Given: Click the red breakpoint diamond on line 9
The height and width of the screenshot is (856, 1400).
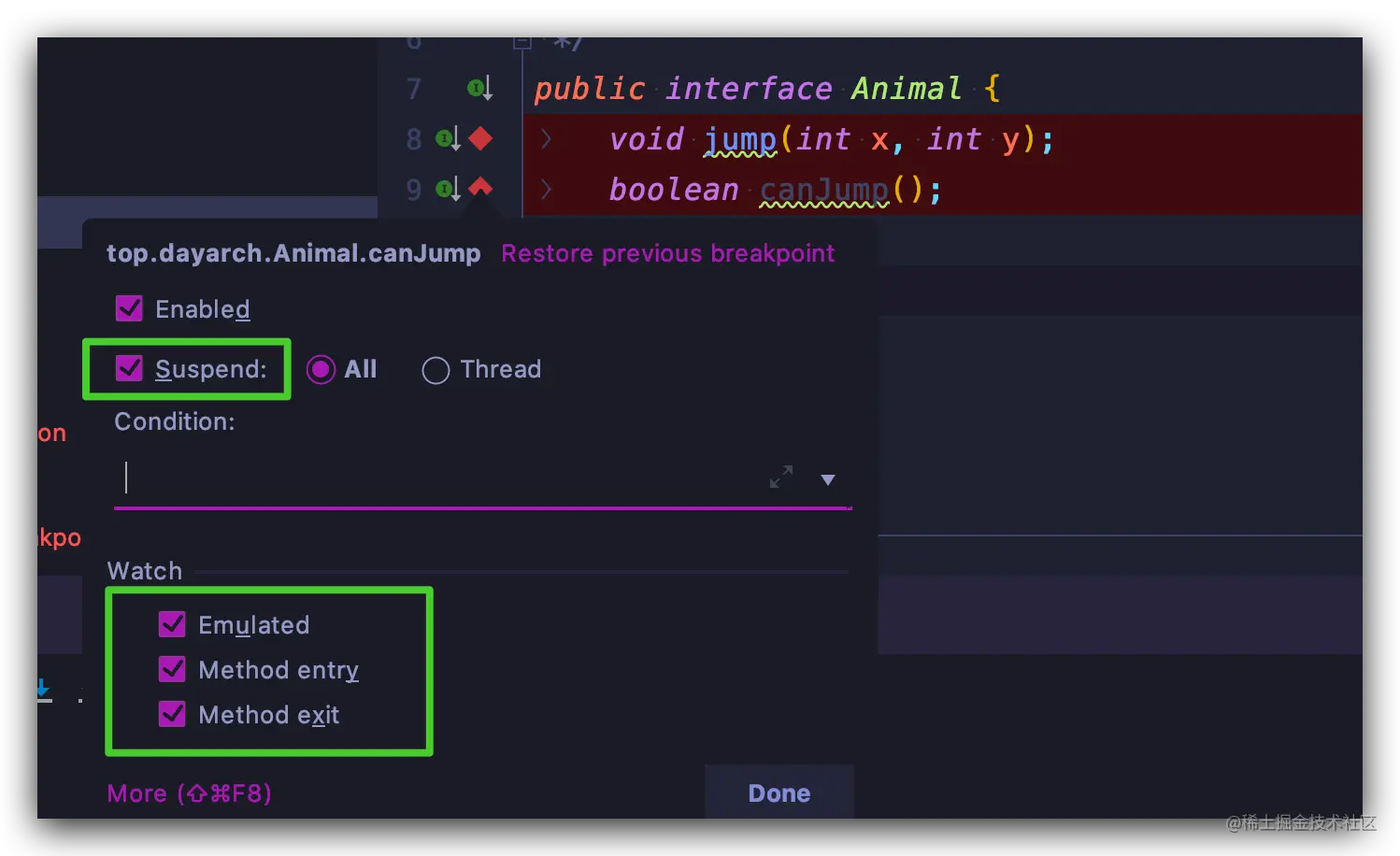Looking at the screenshot, I should click(x=480, y=187).
